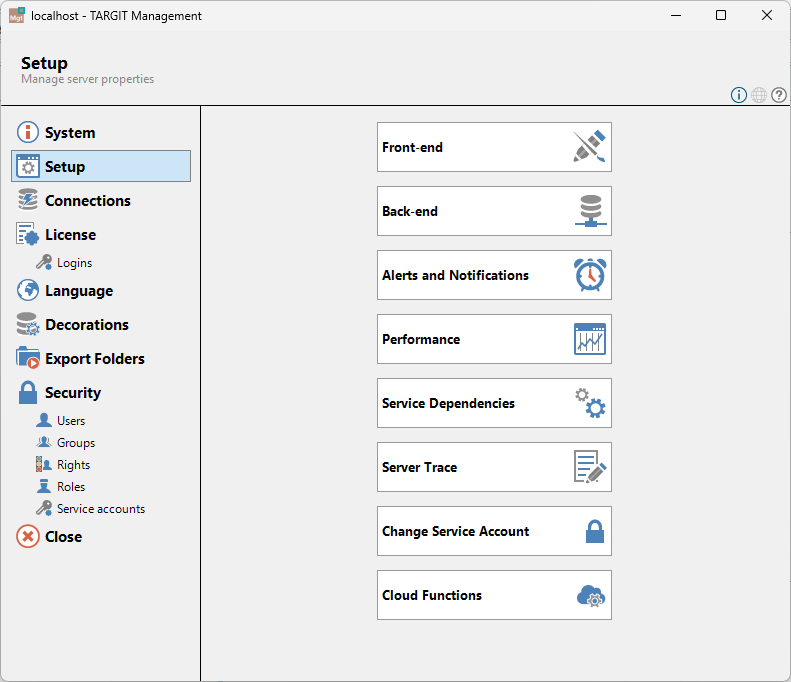
Task: Click the Server Trace document pencil icon
Action: 590,467
